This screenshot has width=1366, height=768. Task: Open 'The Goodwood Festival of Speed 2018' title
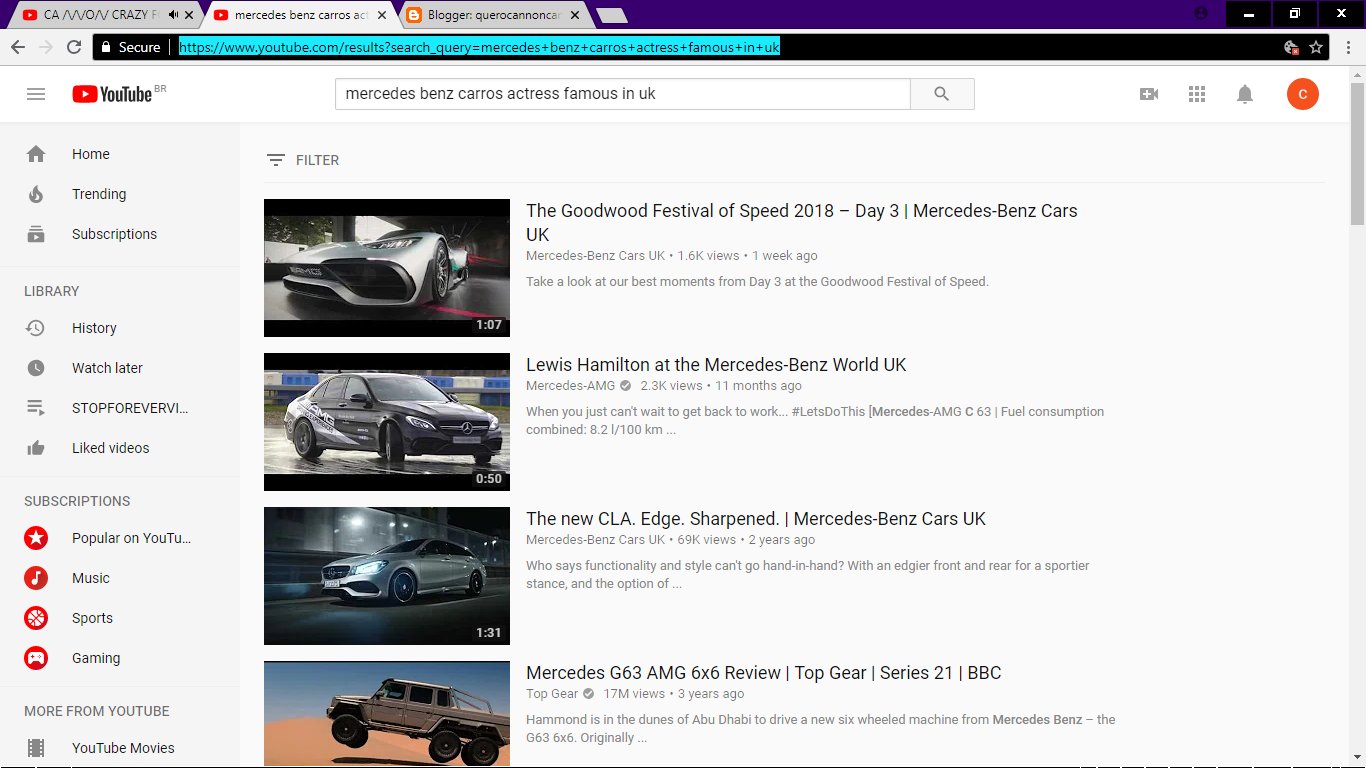802,223
